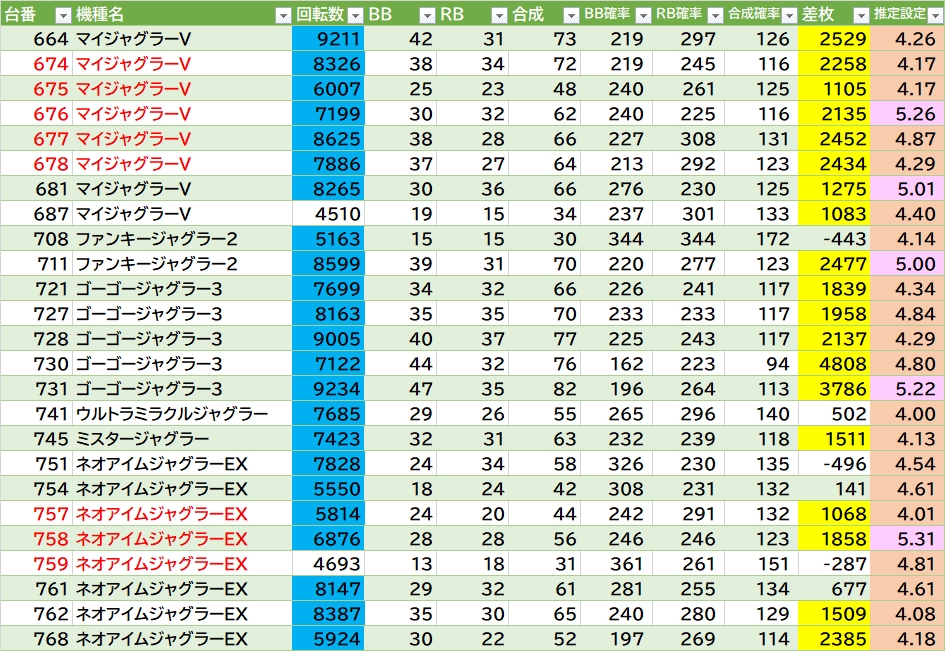Select rotation count cell 8387
The height and width of the screenshot is (651, 945).
pos(328,614)
